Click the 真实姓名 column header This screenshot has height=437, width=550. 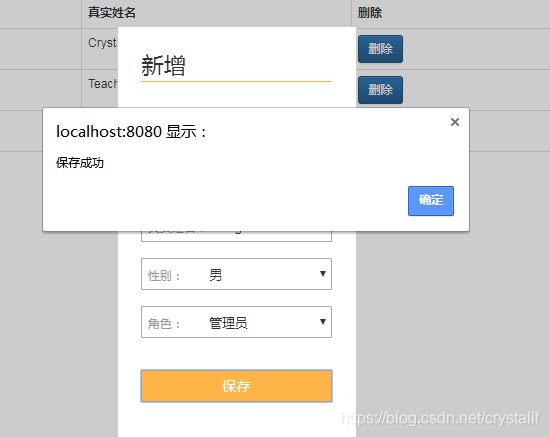[x=112, y=13]
